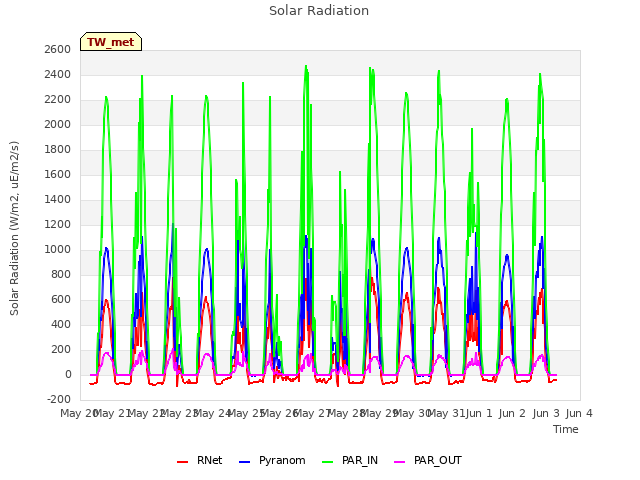This screenshot has width=640, height=480.
Task: Click the 800 y-axis tick label
Action: [61, 275]
